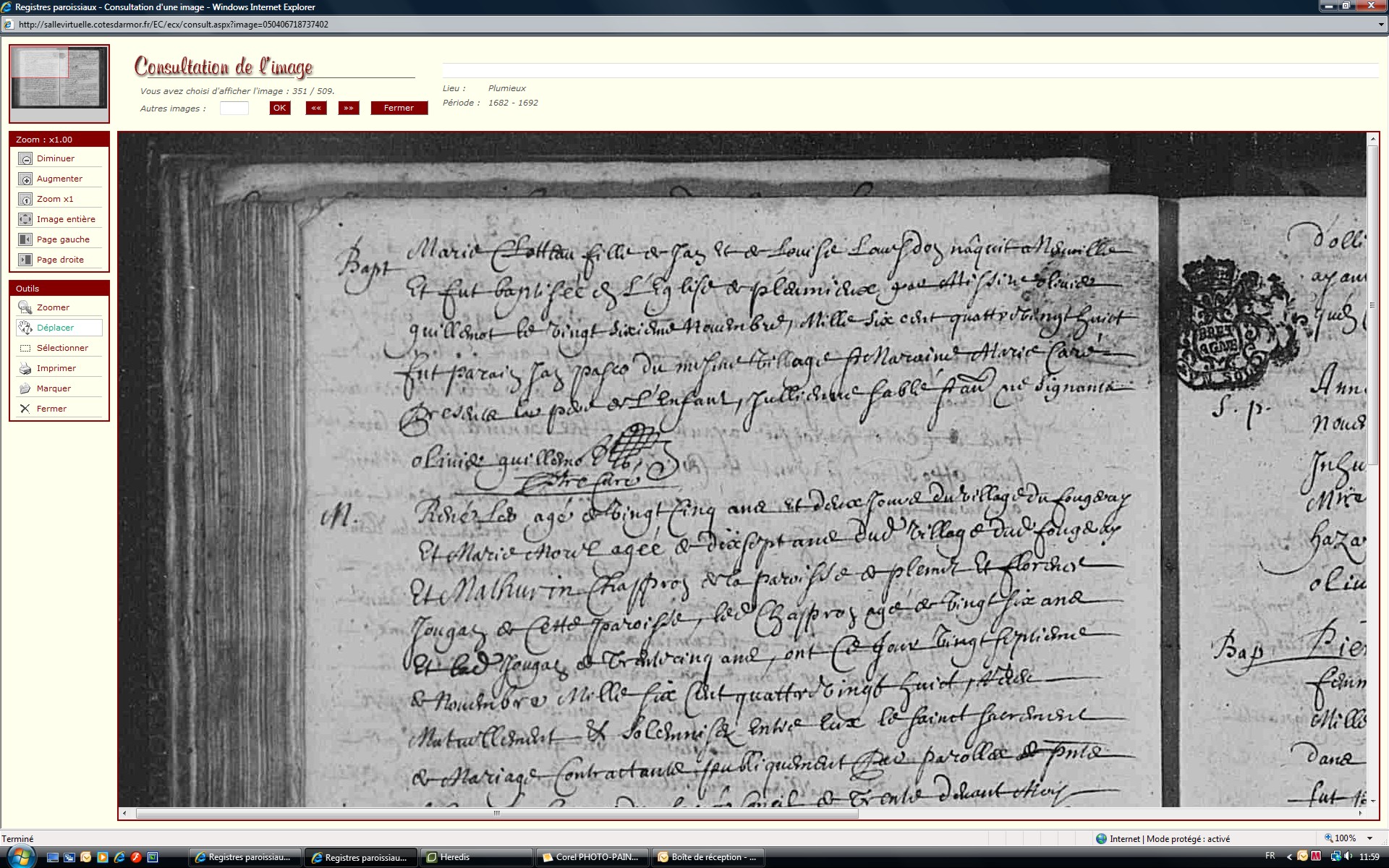The image size is (1389, 868).
Task: Click Fermer in the Outils panel
Action: 51,409
